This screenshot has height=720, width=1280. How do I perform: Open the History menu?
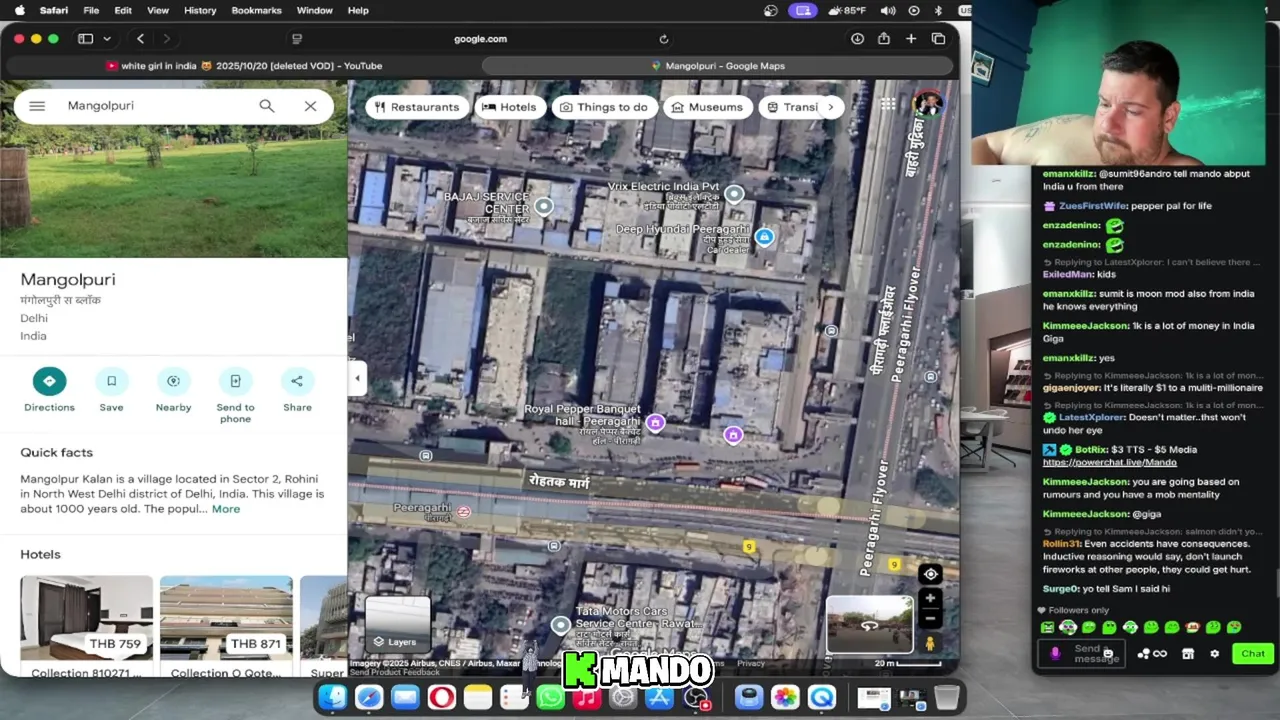(x=200, y=10)
